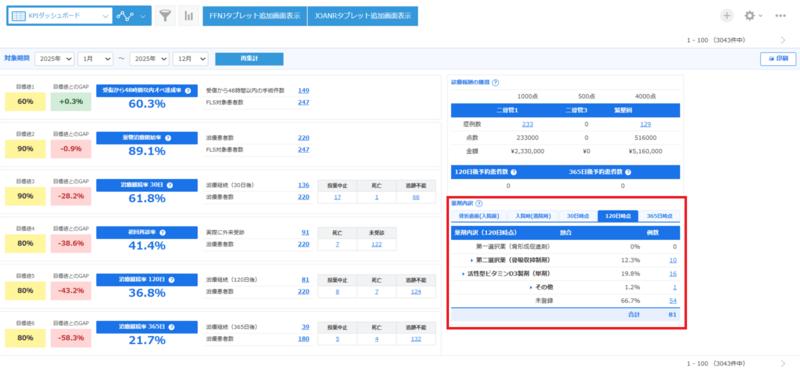Viewport: 800px width, 369px height.
Task: Open the bar chart aggregation icon
Action: pyautogui.click(x=189, y=16)
